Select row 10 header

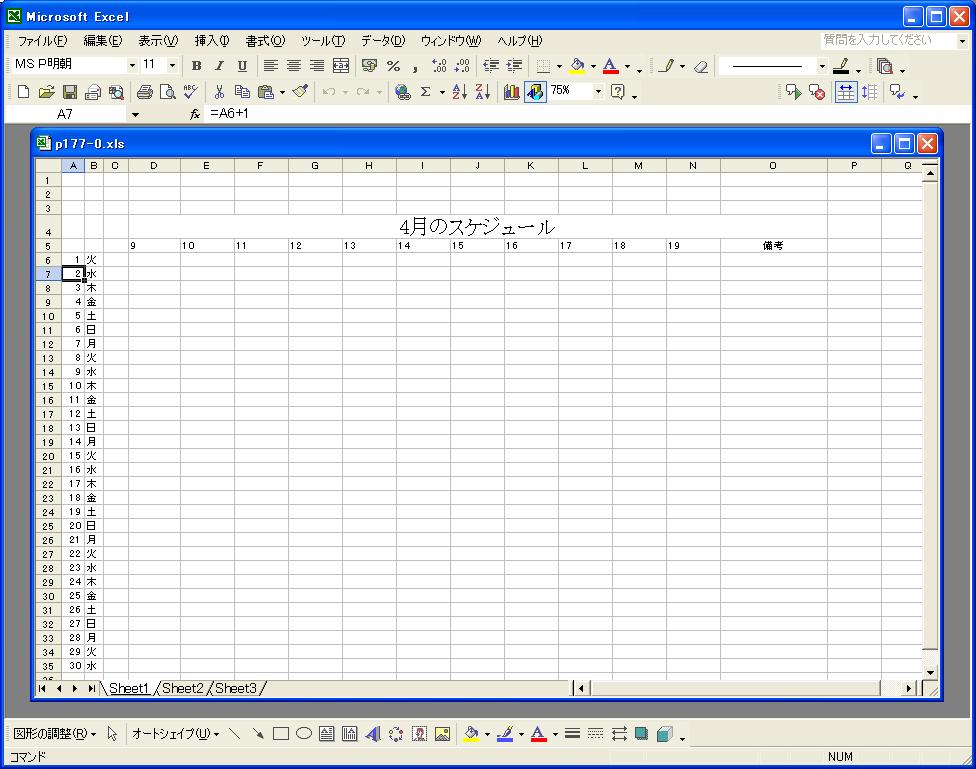click(48, 316)
